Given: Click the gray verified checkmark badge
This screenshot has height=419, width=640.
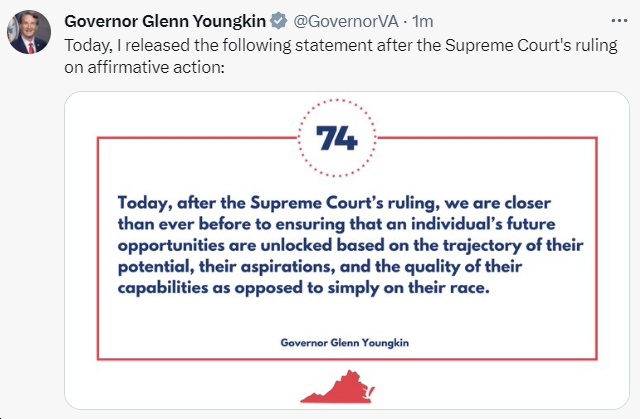Looking at the screenshot, I should click(x=279, y=21).
